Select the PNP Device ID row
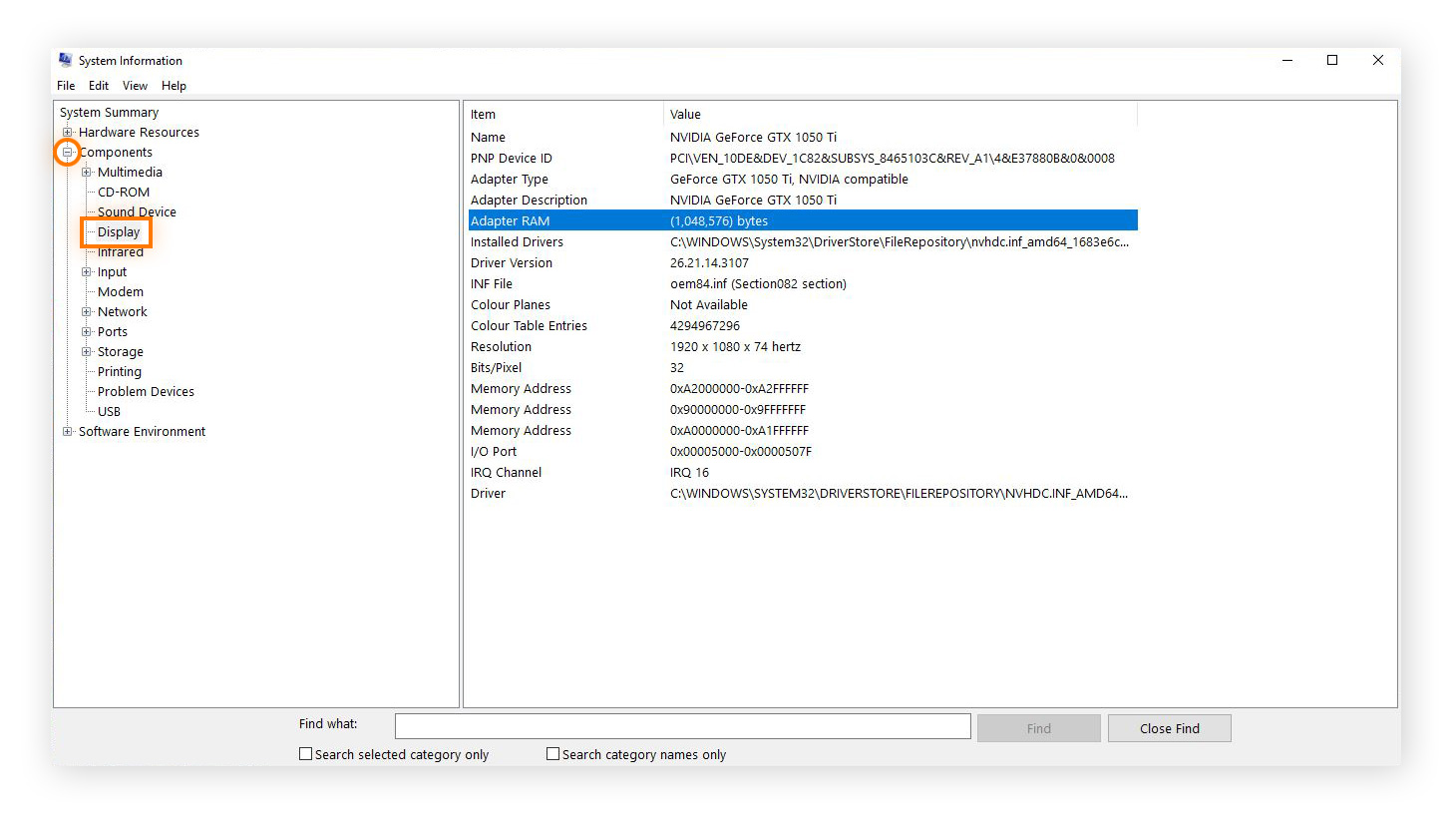1456x821 pixels. point(803,159)
